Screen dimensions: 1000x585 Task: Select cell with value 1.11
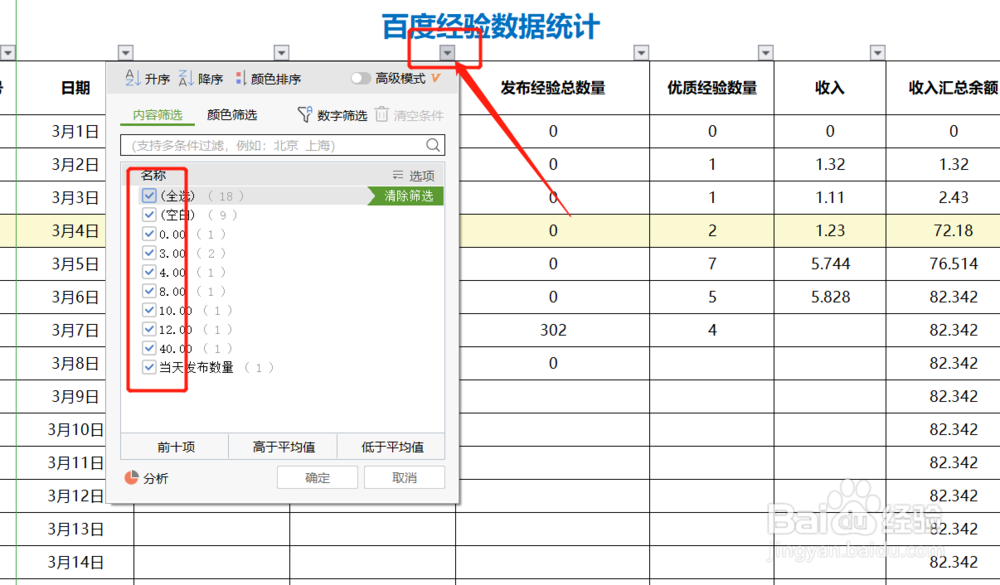830,198
